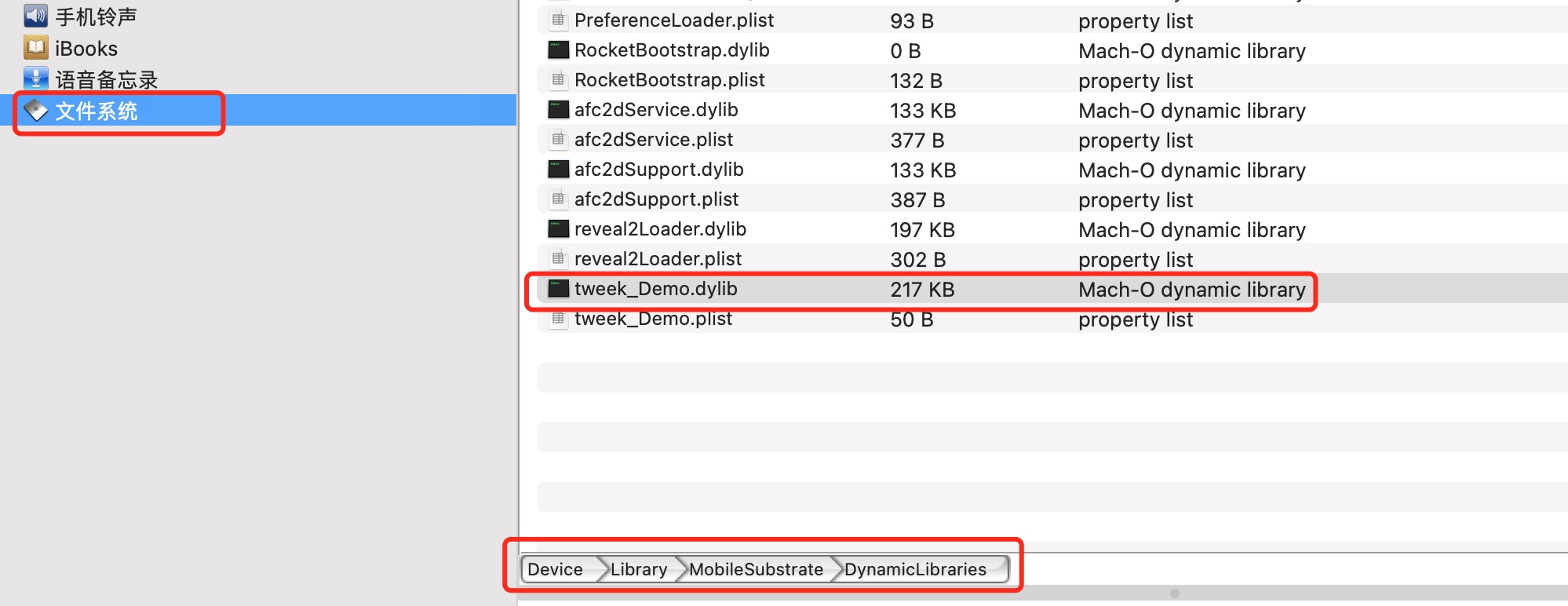1568x606 pixels.
Task: Select the 文件系统 file system icon
Action: click(x=35, y=111)
